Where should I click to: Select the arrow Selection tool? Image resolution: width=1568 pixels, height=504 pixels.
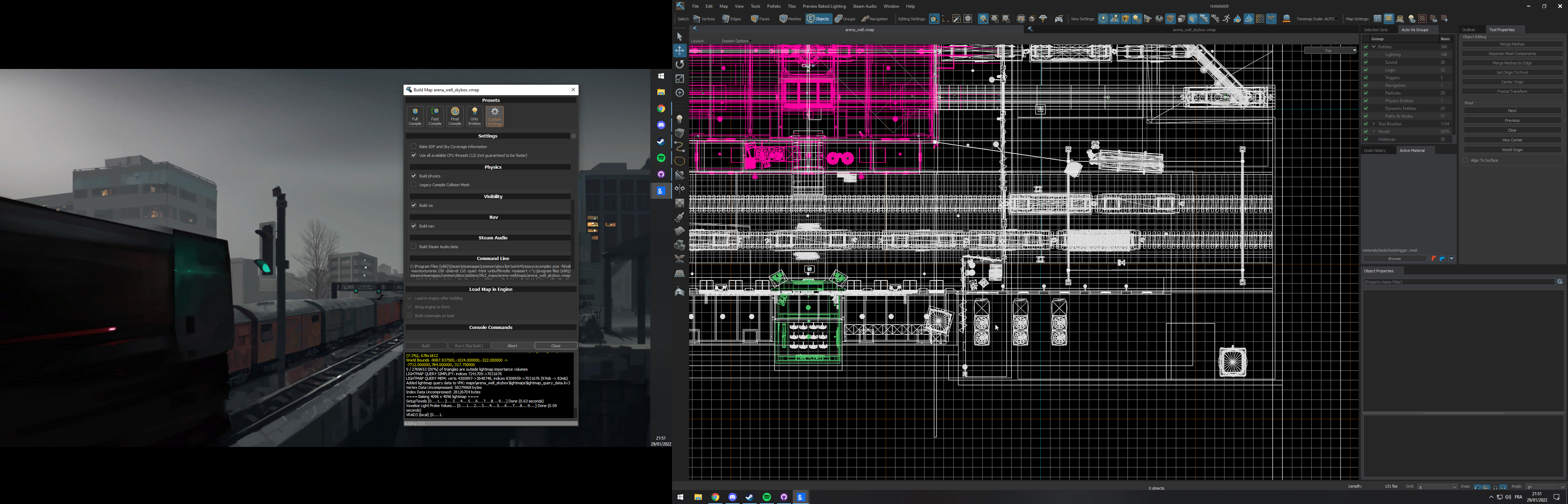pyautogui.click(x=679, y=36)
